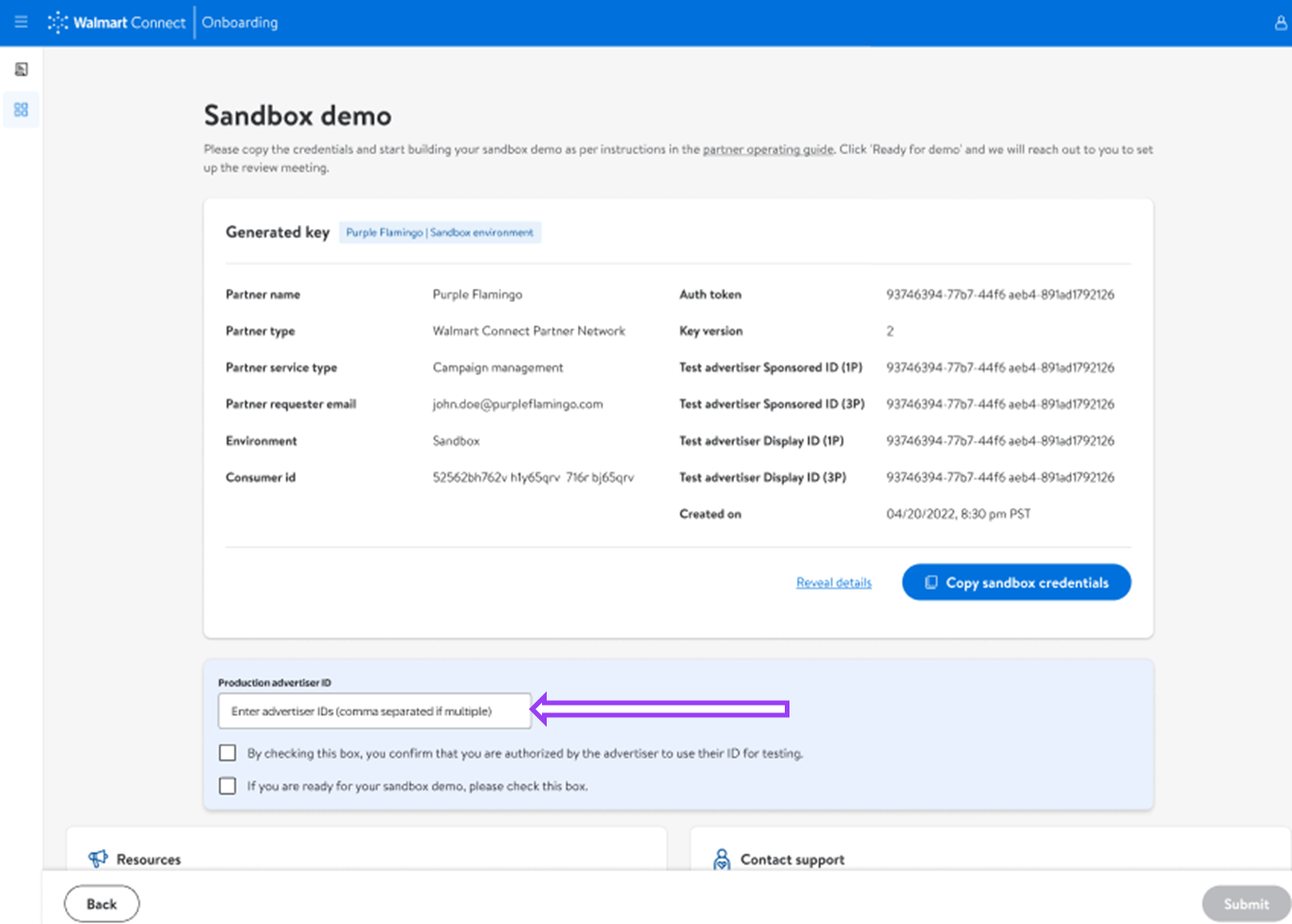Click the Resources card heading

(149, 859)
